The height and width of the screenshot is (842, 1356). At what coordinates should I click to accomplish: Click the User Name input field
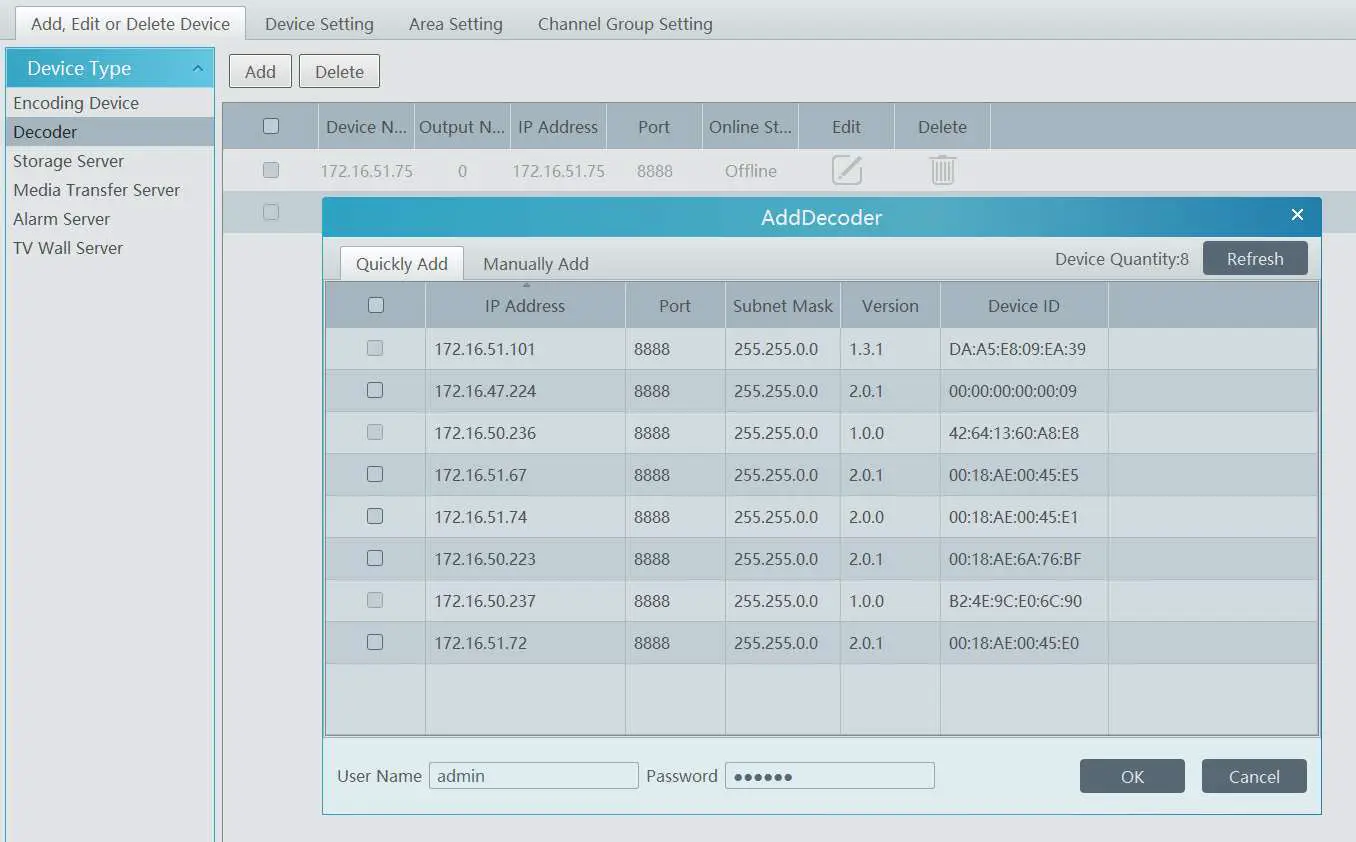[533, 776]
